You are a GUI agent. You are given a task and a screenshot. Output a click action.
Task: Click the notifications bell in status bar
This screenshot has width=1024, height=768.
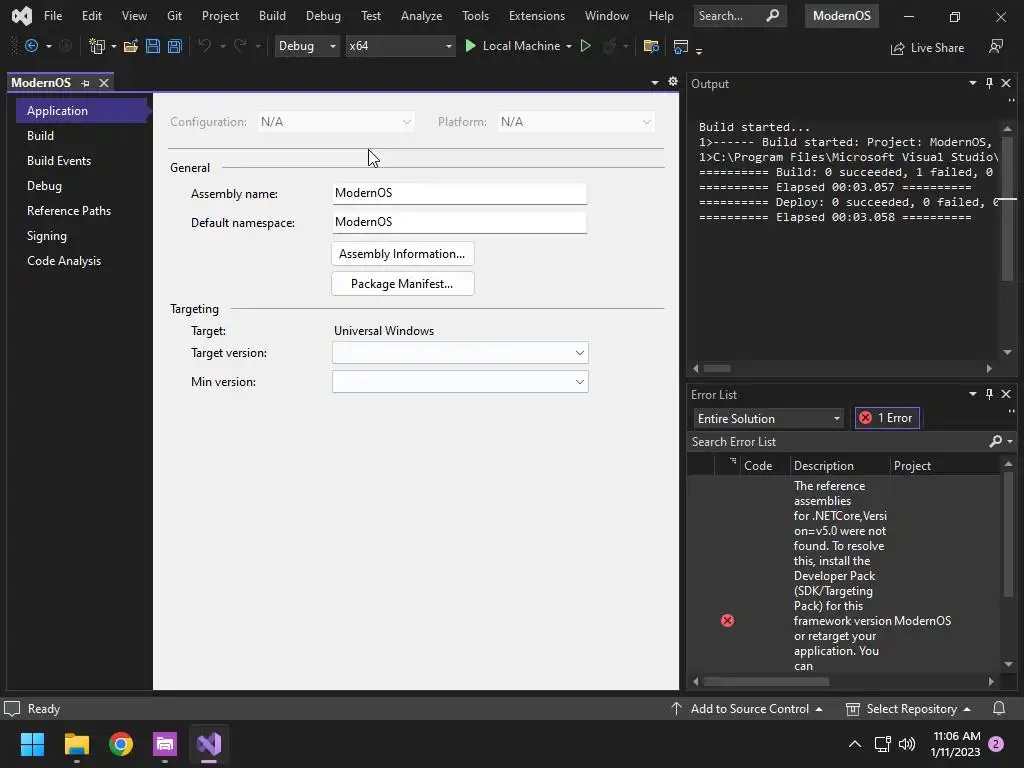pyautogui.click(x=999, y=709)
